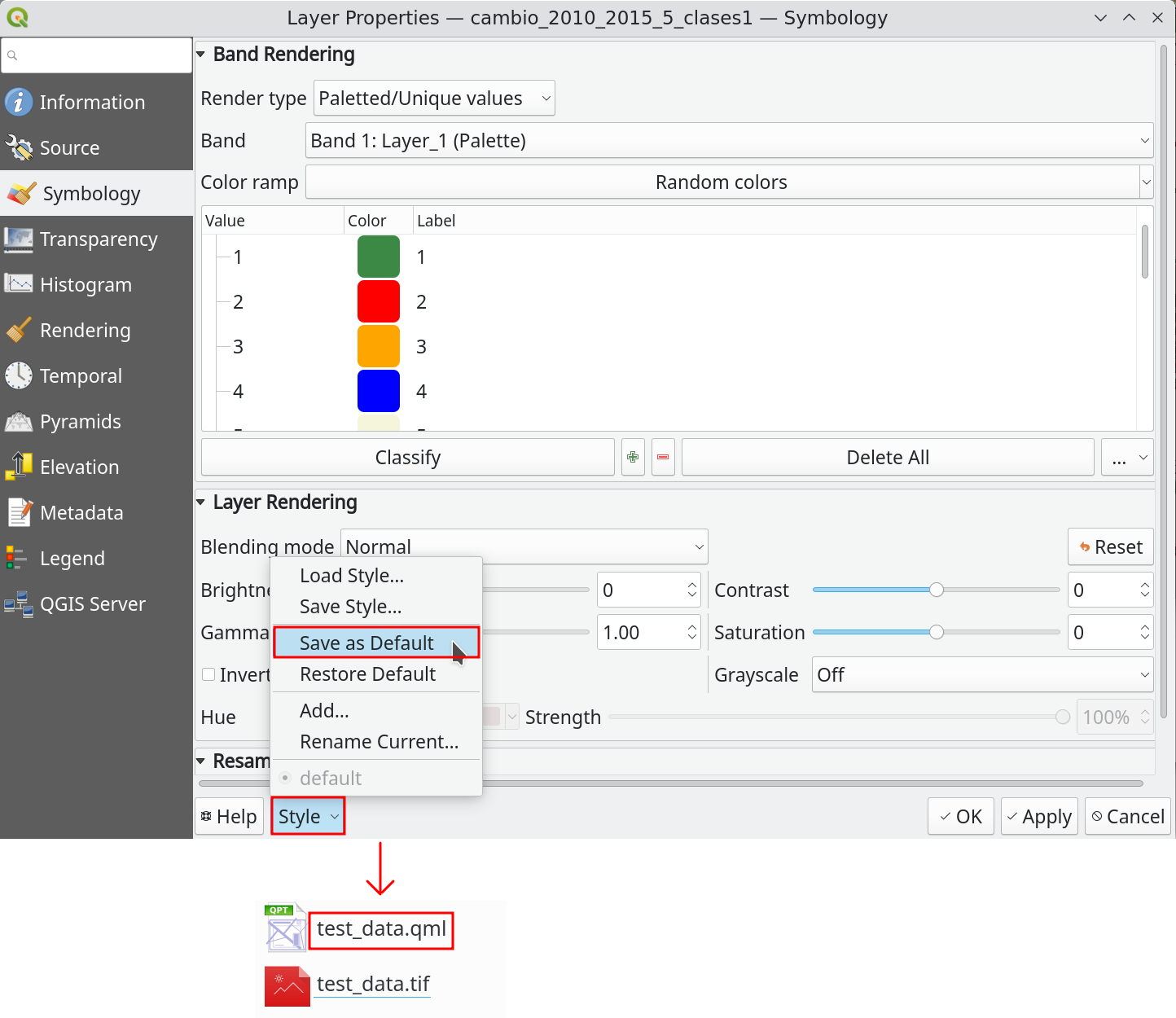Collapse the Band Rendering section

tap(201, 55)
